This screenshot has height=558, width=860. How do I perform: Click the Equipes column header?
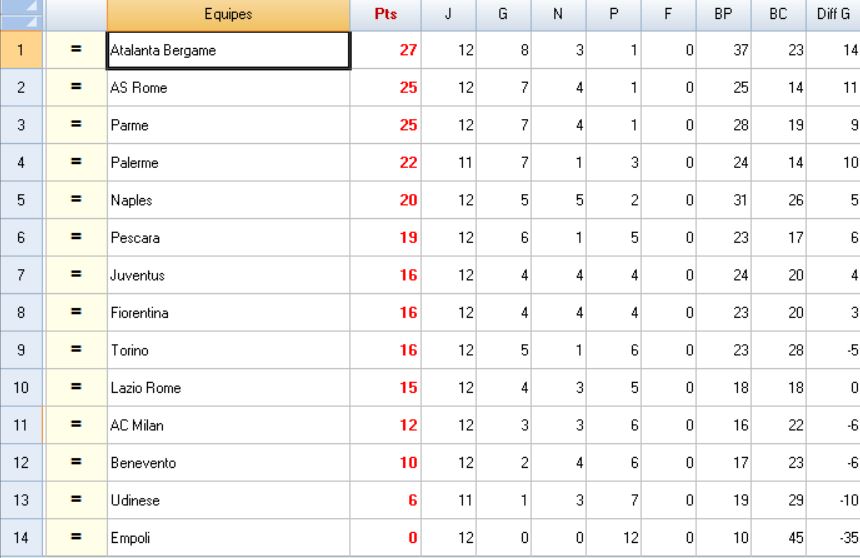tap(228, 15)
